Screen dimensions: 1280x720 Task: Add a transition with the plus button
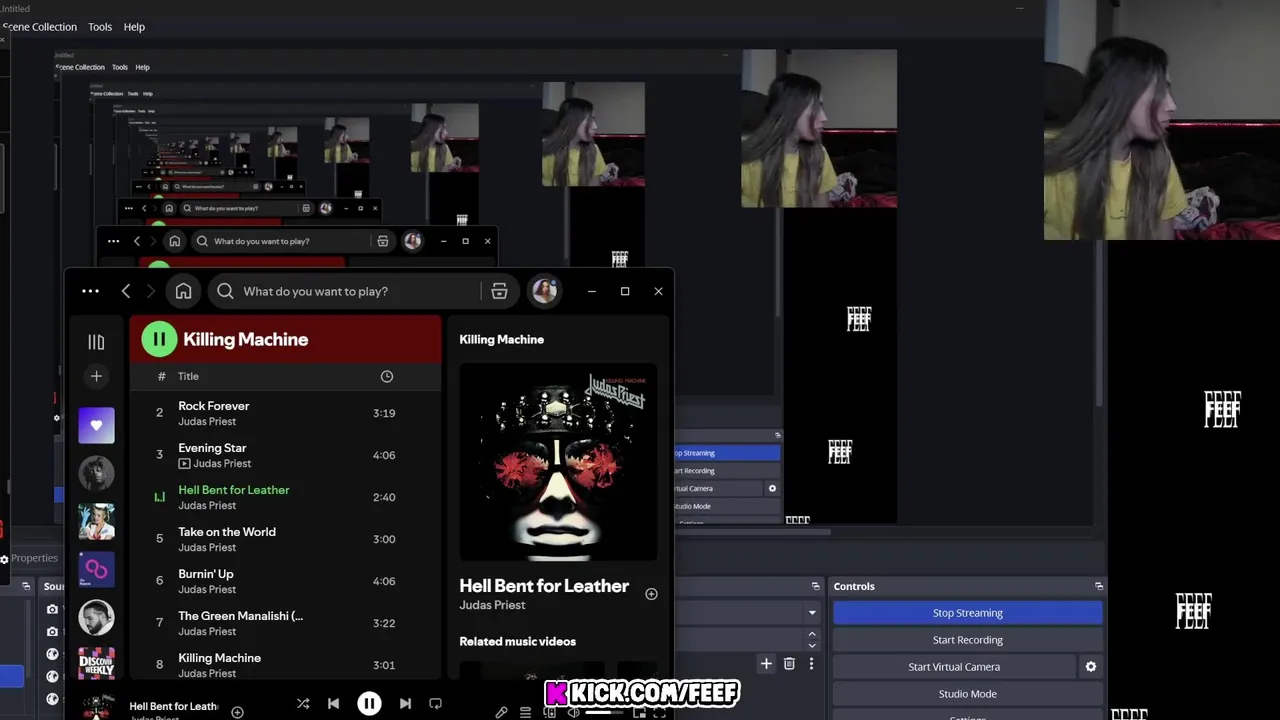tap(766, 664)
